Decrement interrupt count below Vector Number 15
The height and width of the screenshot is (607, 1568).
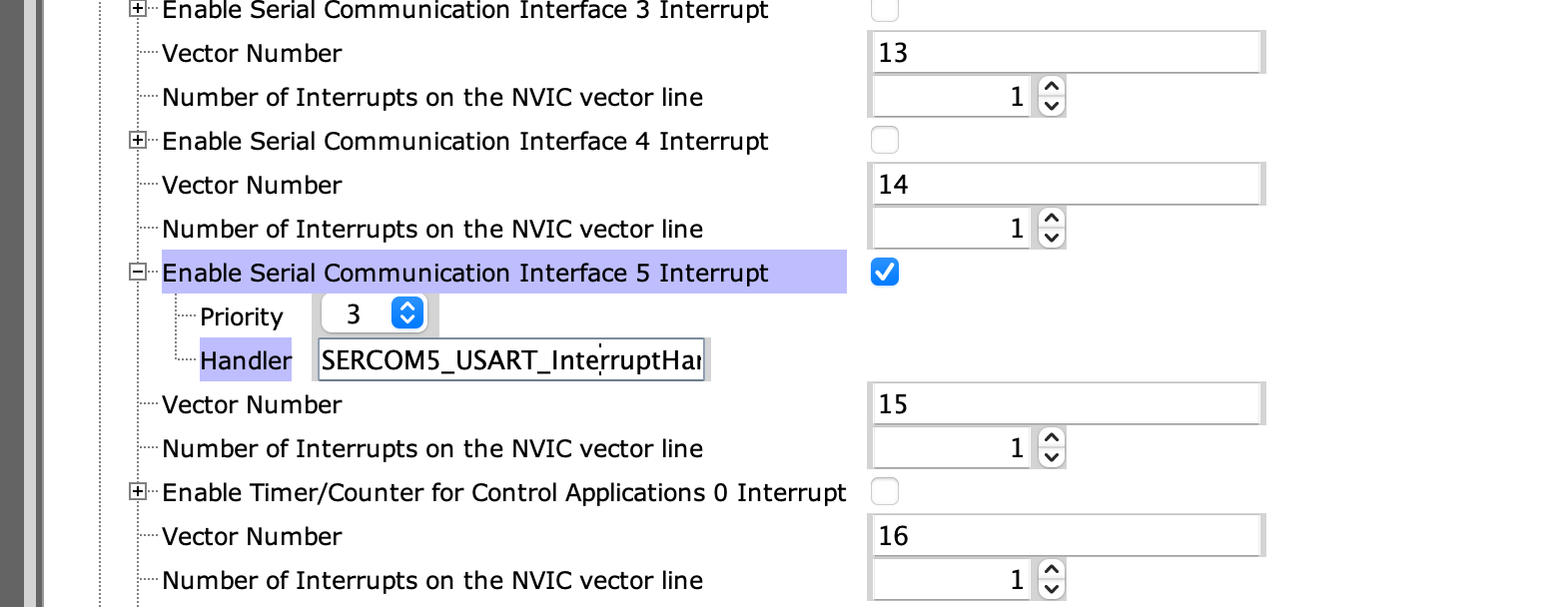(x=1052, y=457)
